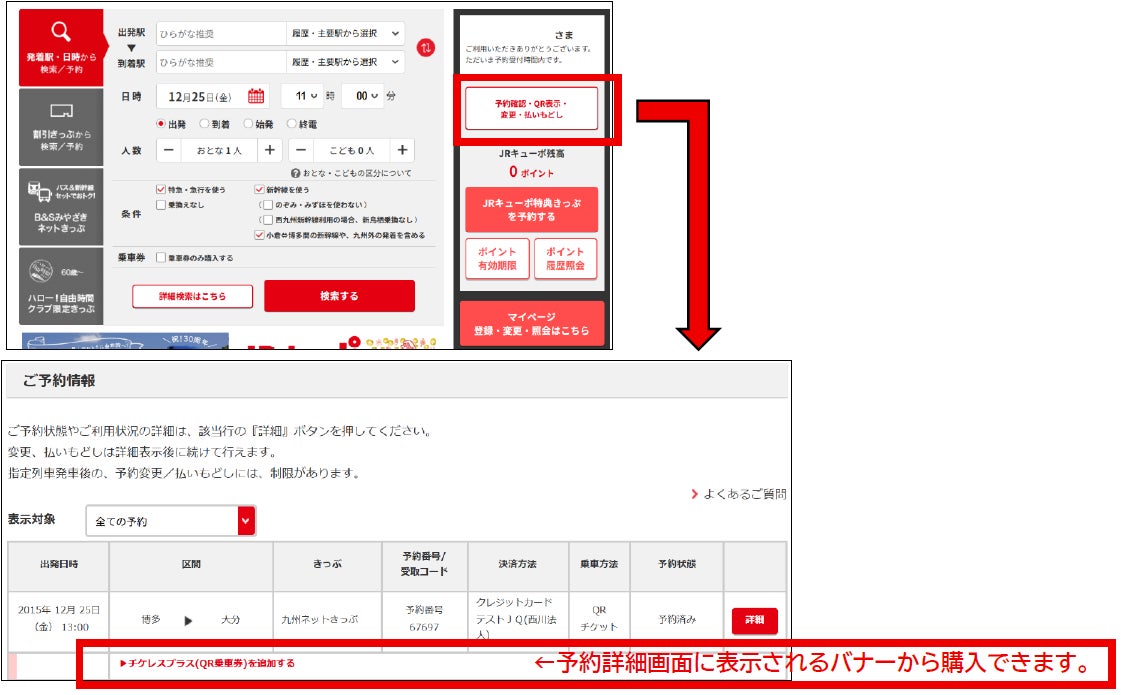This screenshot has width=1121, height=695.
Task: Open B&Sみやざきネットきっぷ tab
Action: 61,207
